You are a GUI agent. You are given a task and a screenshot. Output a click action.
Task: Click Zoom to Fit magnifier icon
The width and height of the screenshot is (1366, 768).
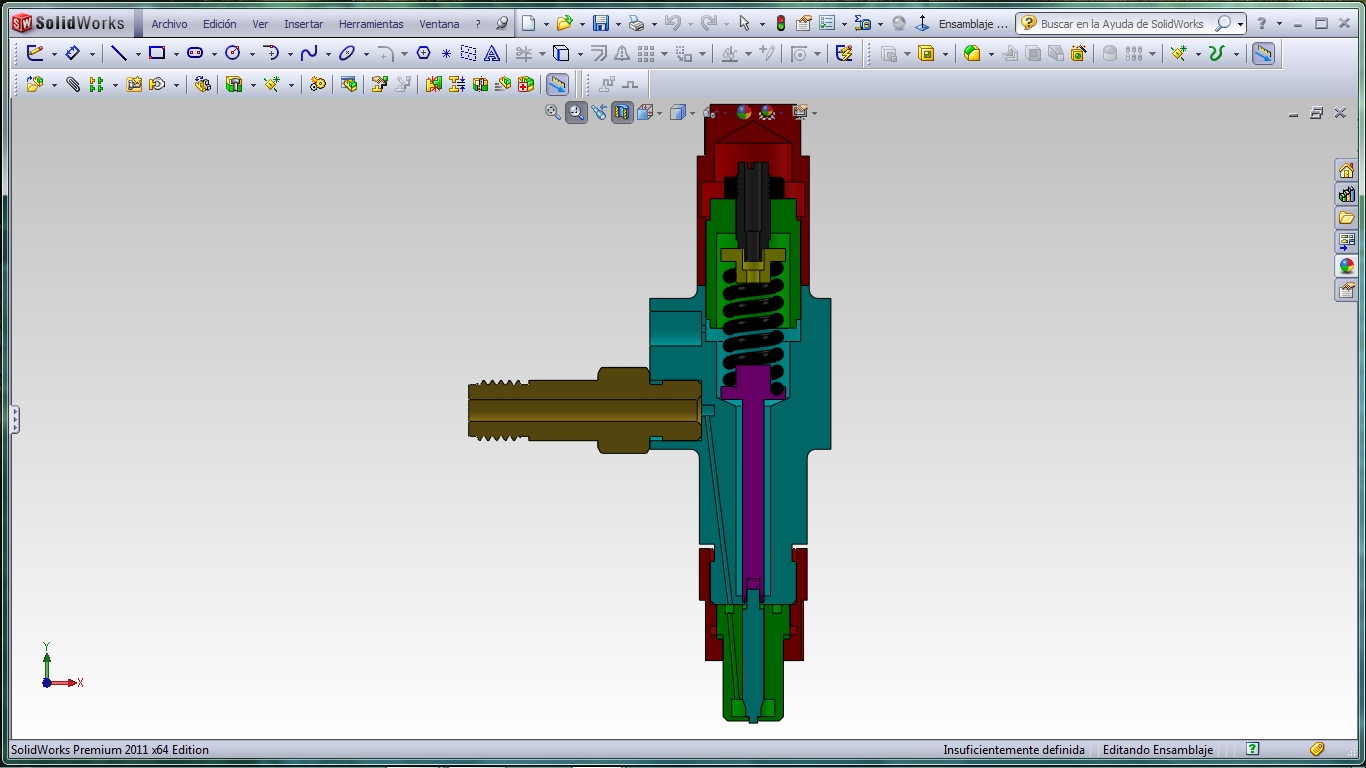pyautogui.click(x=553, y=113)
